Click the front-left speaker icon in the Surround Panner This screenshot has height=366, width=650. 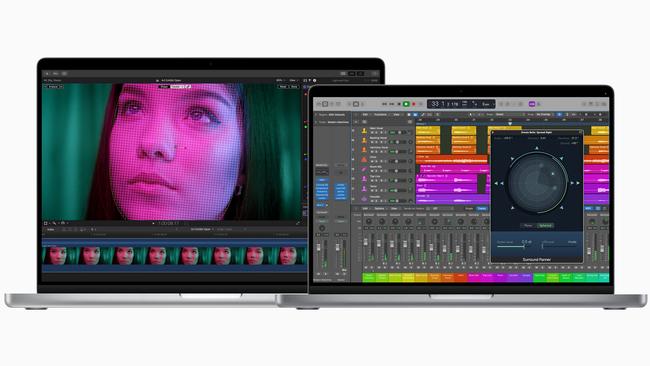point(512,158)
